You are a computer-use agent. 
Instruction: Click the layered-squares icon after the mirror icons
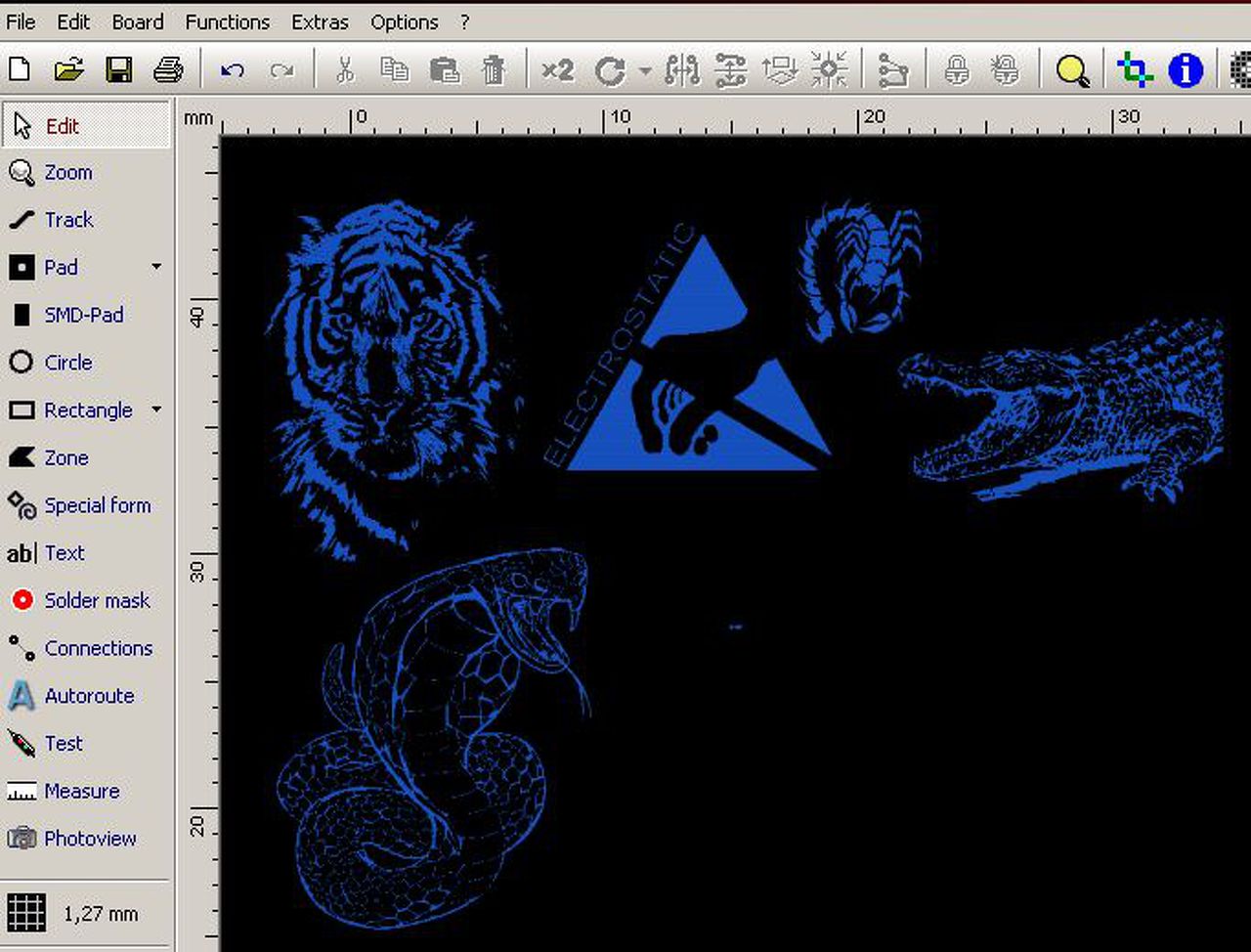coord(780,69)
